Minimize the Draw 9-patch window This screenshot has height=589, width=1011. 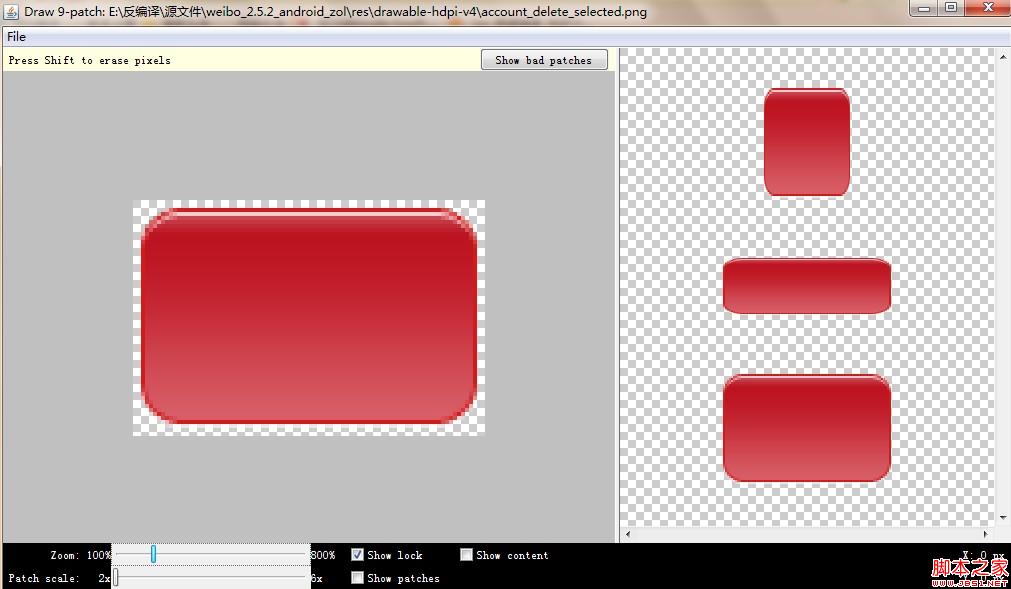(x=924, y=8)
